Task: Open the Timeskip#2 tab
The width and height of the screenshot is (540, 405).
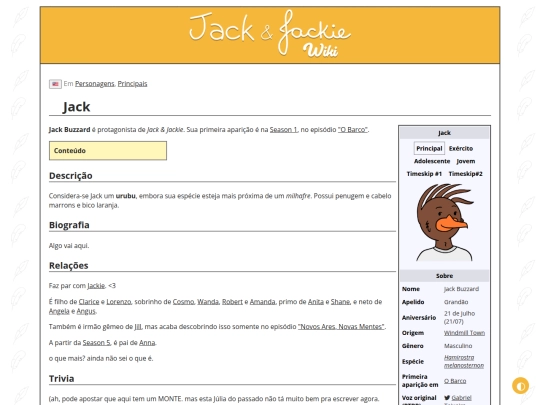Action: tap(465, 174)
